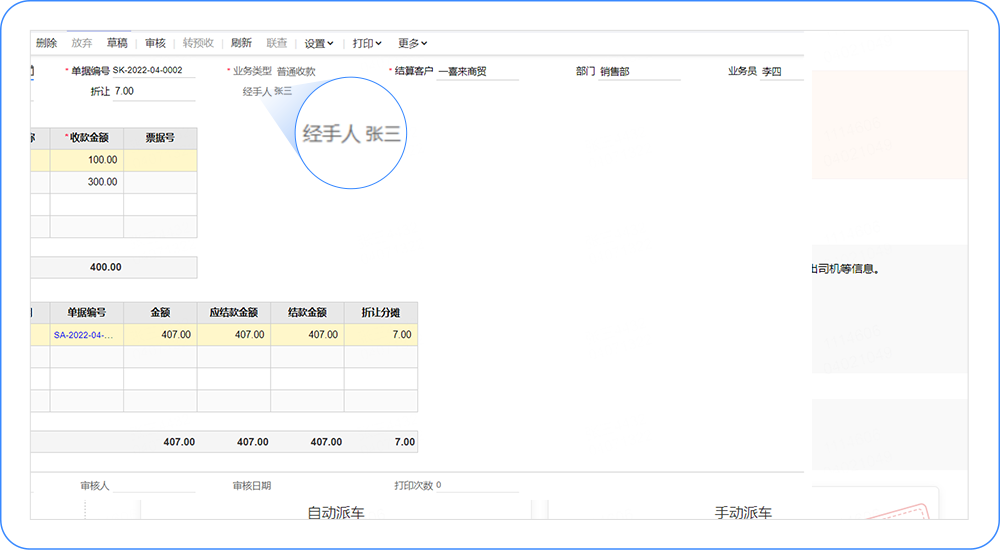Click the 折让分摊 column header

pyautogui.click(x=380, y=313)
